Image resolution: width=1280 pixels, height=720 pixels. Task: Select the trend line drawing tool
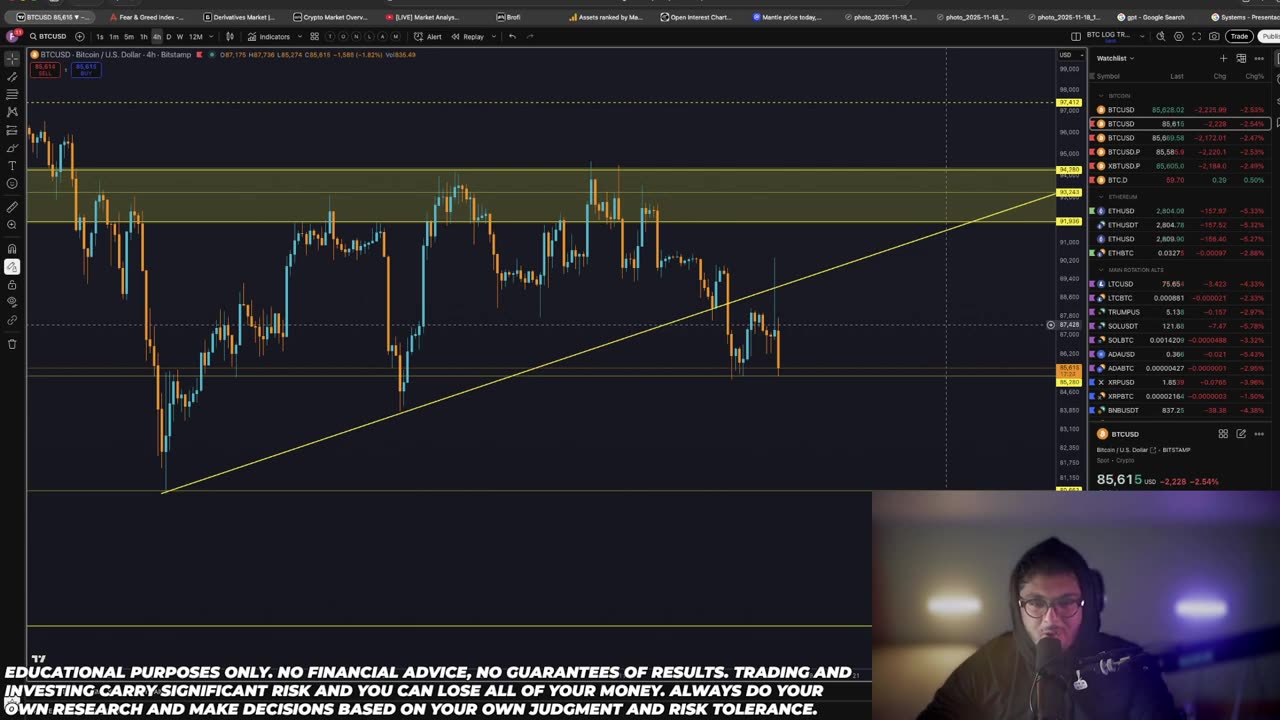point(12,77)
